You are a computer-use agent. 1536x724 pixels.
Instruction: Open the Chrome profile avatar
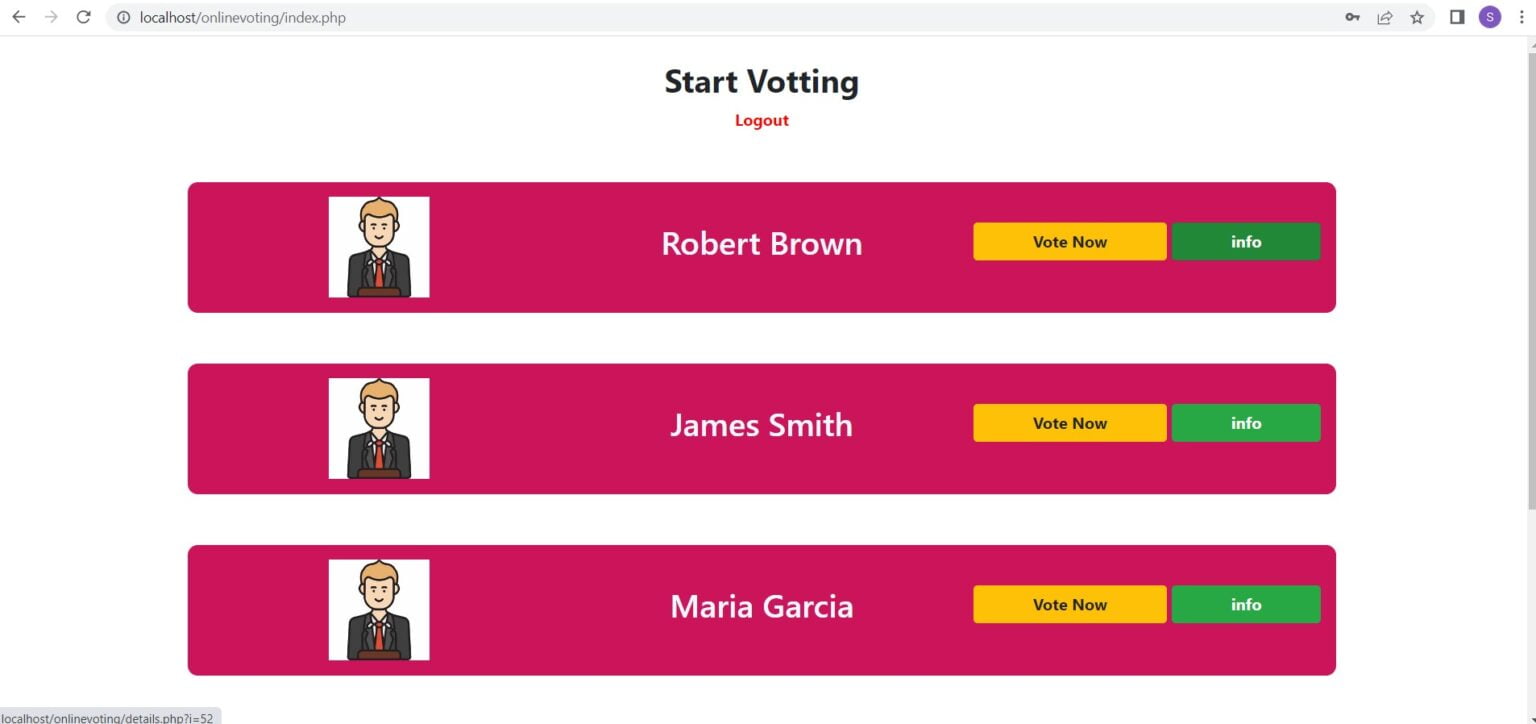coord(1490,17)
